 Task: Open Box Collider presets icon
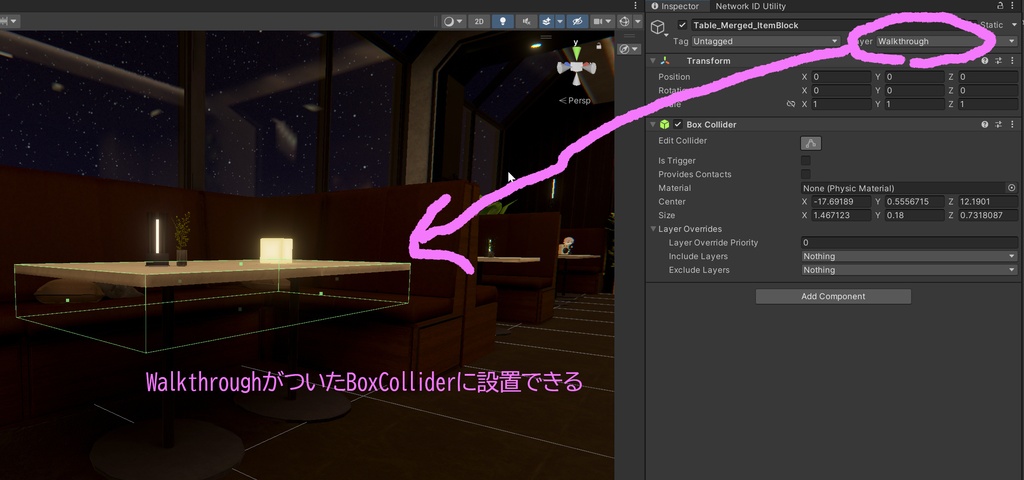pyautogui.click(x=999, y=124)
